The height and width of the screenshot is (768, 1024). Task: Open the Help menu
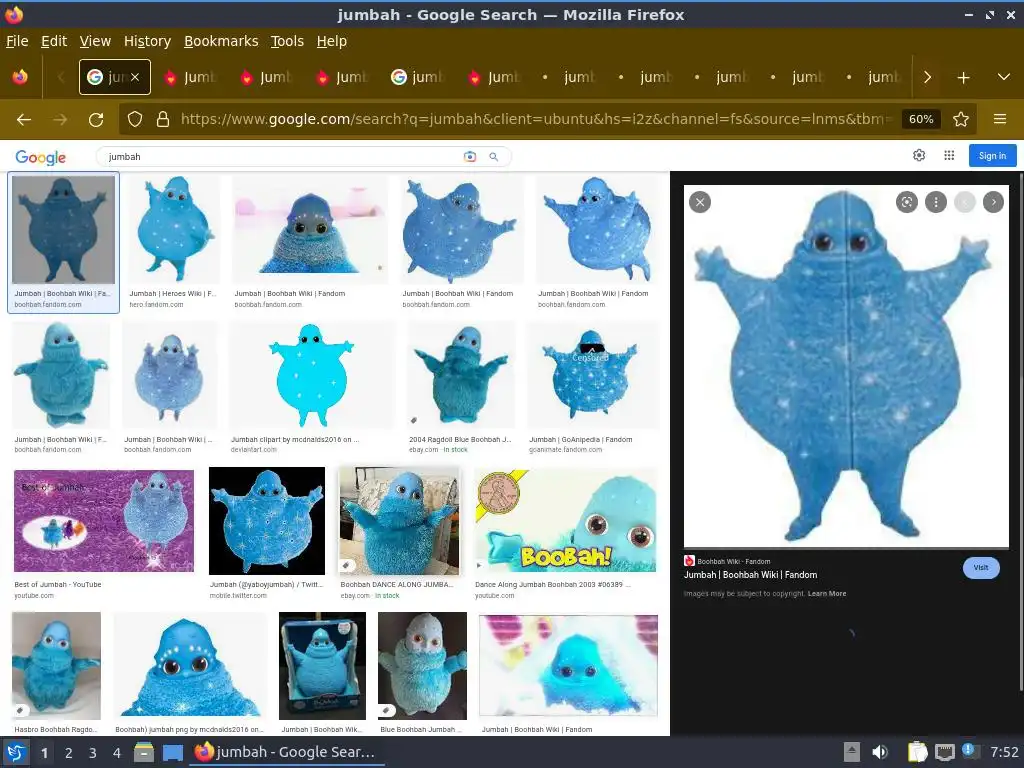pos(332,41)
